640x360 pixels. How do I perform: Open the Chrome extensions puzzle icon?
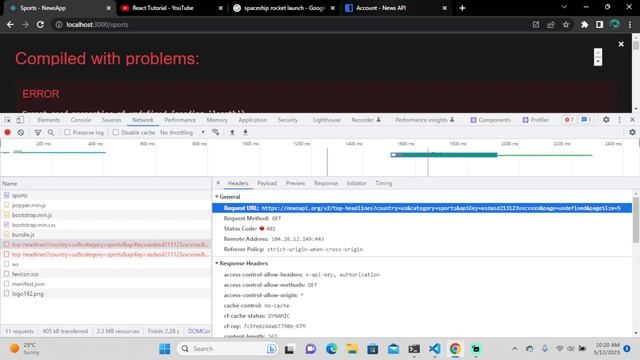pyautogui.click(x=584, y=24)
